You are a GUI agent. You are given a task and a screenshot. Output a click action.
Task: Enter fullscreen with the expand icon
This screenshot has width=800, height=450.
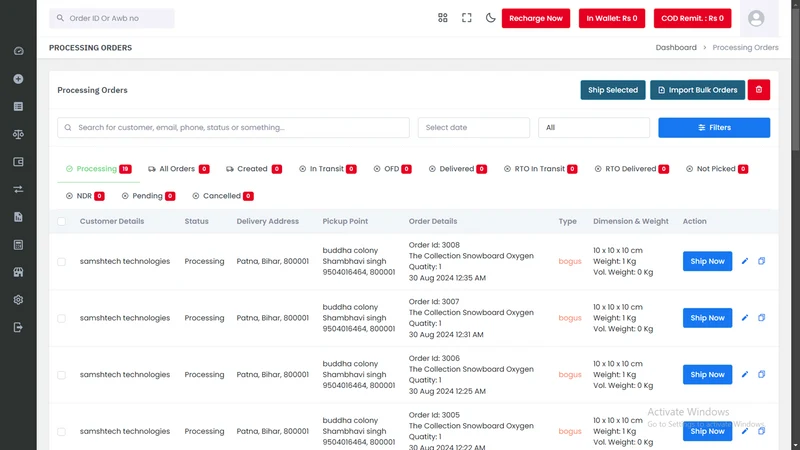466,18
